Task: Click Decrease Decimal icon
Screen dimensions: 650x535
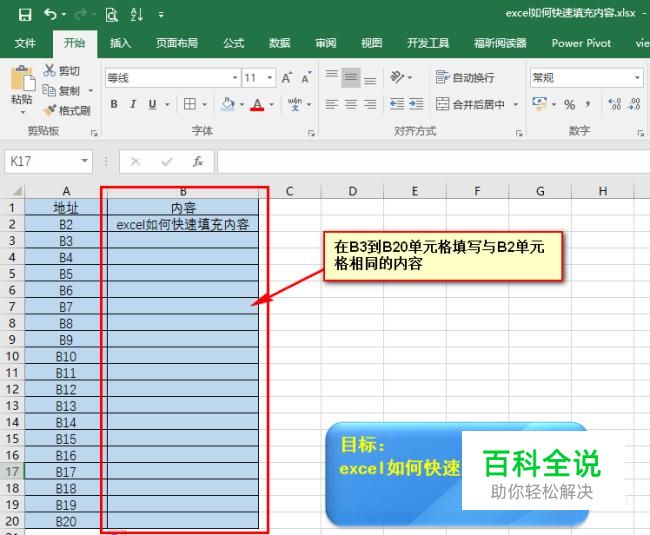Action: tap(634, 104)
